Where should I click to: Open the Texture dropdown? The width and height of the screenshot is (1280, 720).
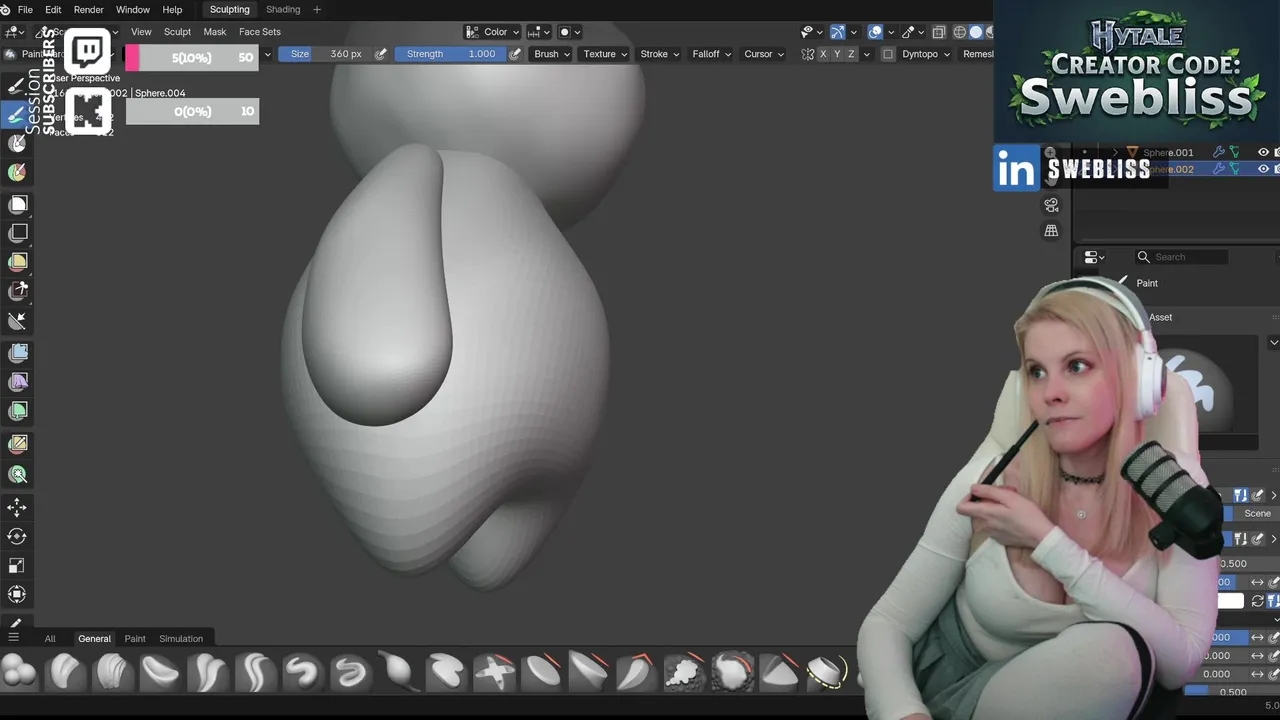click(x=605, y=54)
